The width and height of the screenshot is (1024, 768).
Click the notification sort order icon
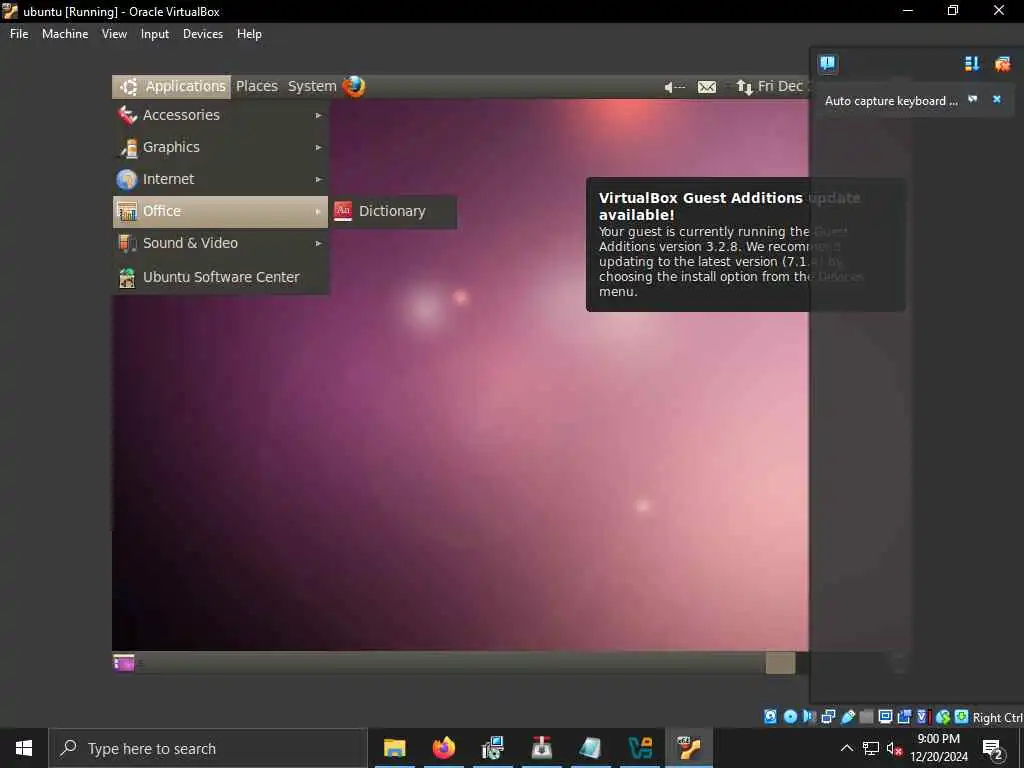[x=972, y=63]
